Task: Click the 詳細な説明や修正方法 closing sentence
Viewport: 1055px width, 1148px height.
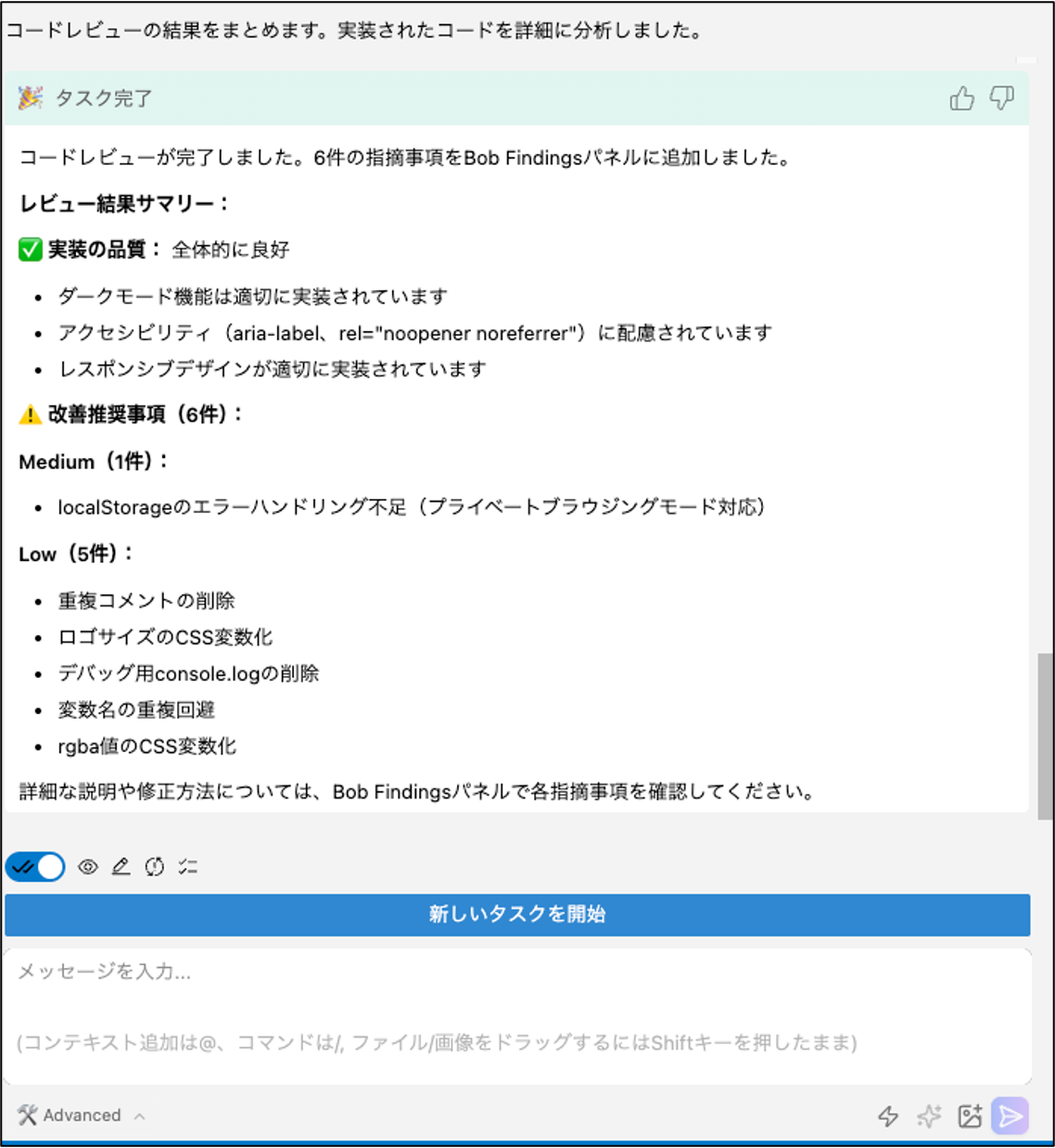Action: coord(416,792)
